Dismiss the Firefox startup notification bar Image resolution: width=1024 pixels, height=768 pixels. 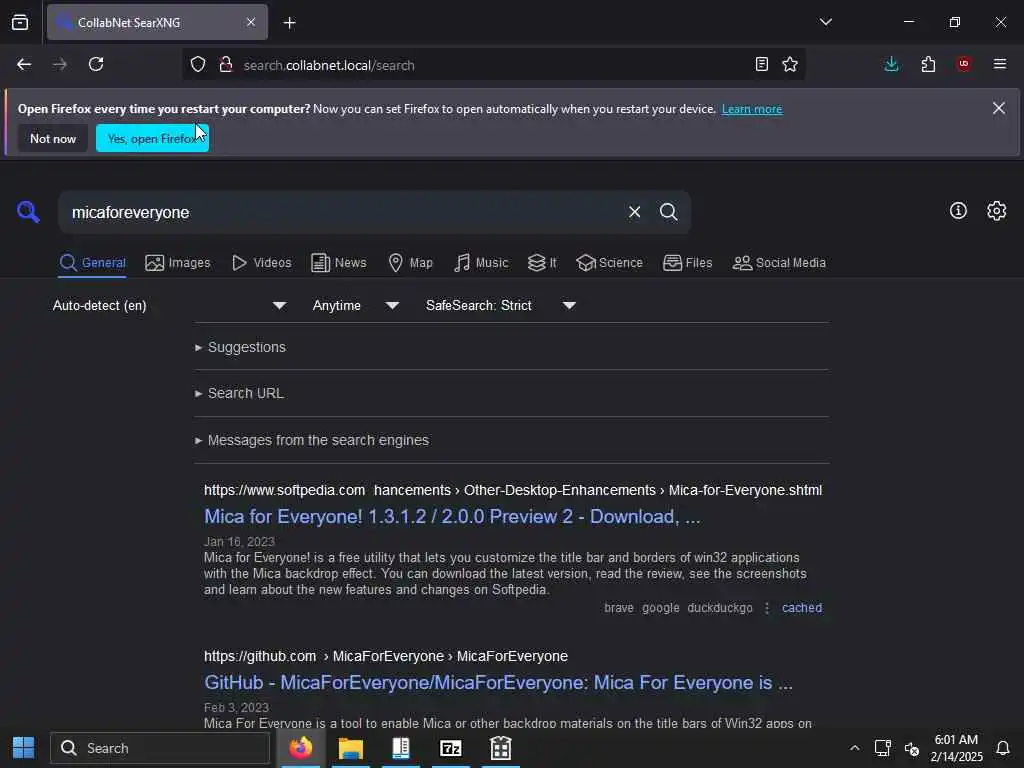[999, 108]
